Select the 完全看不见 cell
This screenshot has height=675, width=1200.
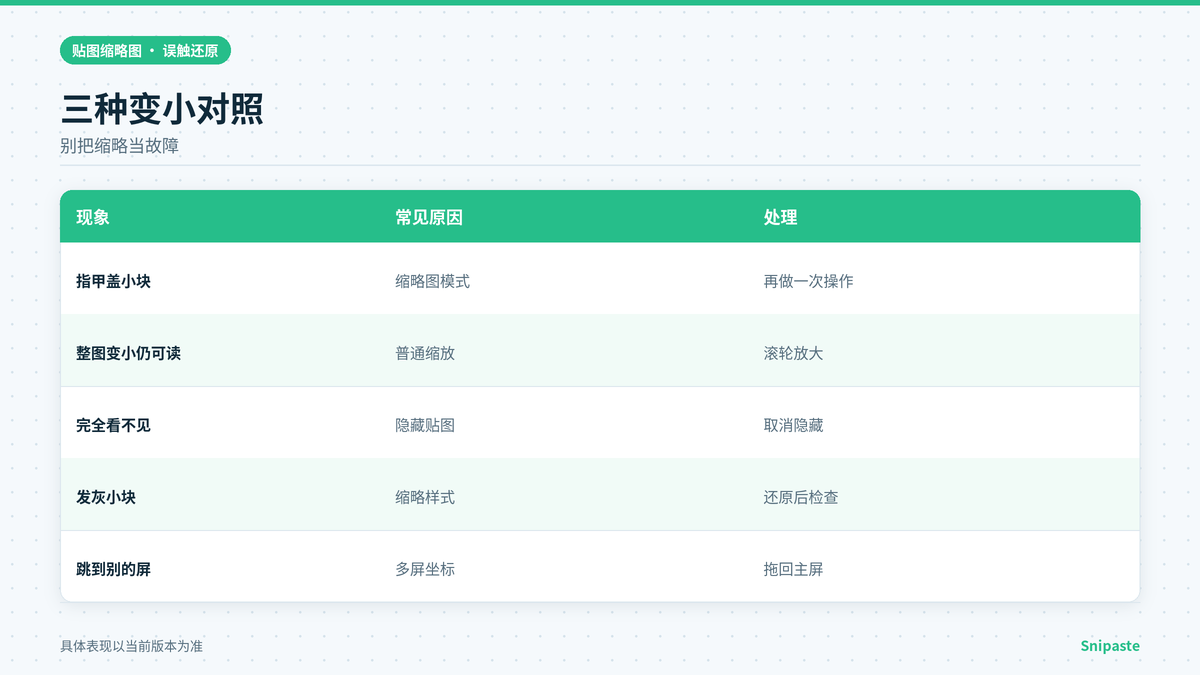pos(113,425)
